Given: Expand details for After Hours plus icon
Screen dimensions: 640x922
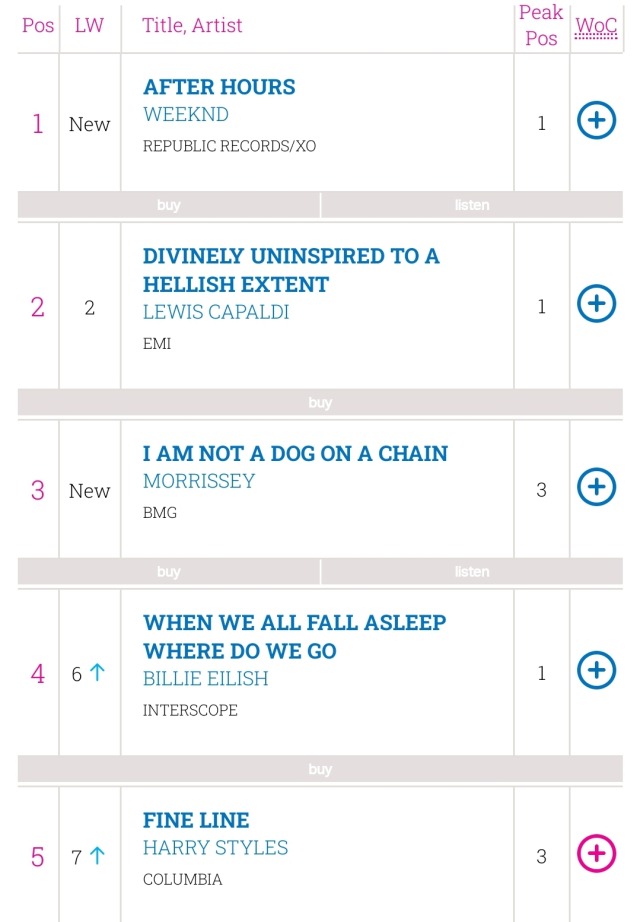Looking at the screenshot, I should [596, 121].
